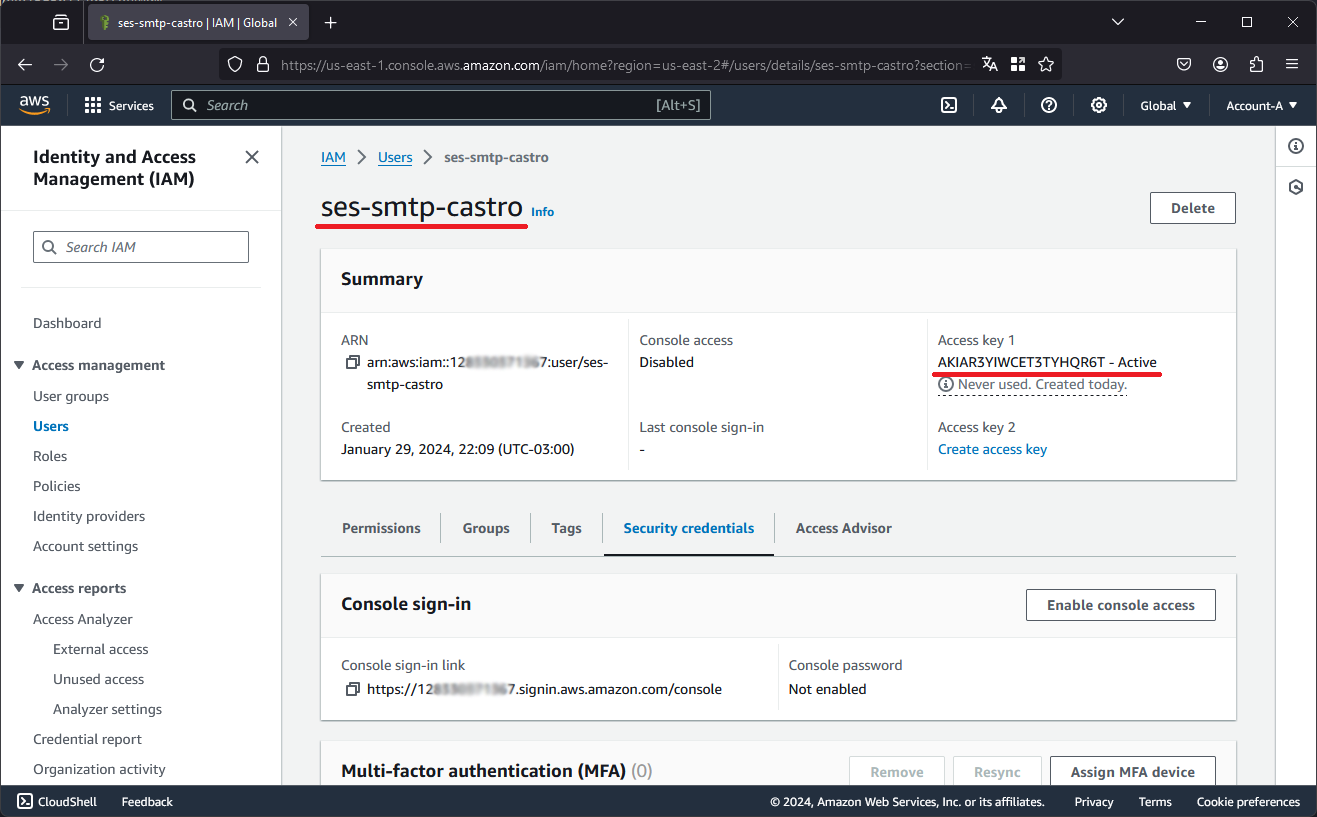Close the IAM navigation panel

pyautogui.click(x=252, y=157)
